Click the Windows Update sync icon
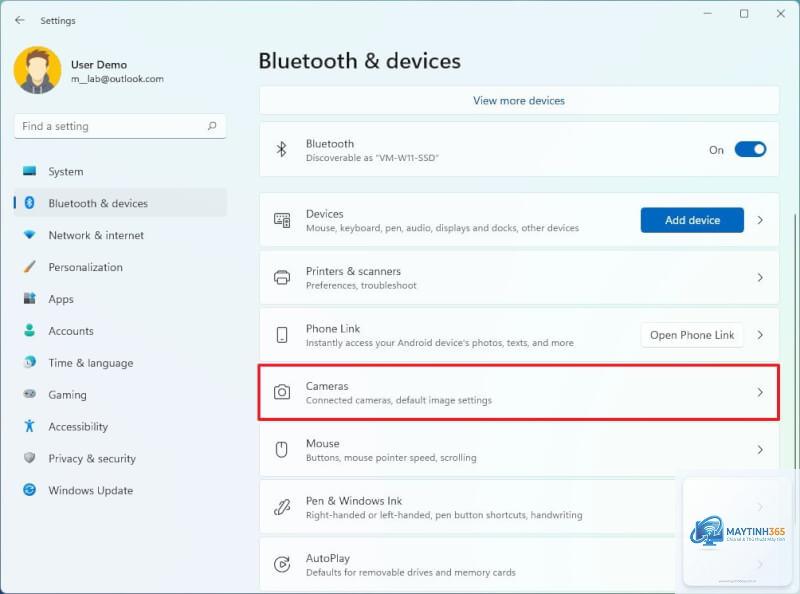The width and height of the screenshot is (800, 594). pos(30,490)
